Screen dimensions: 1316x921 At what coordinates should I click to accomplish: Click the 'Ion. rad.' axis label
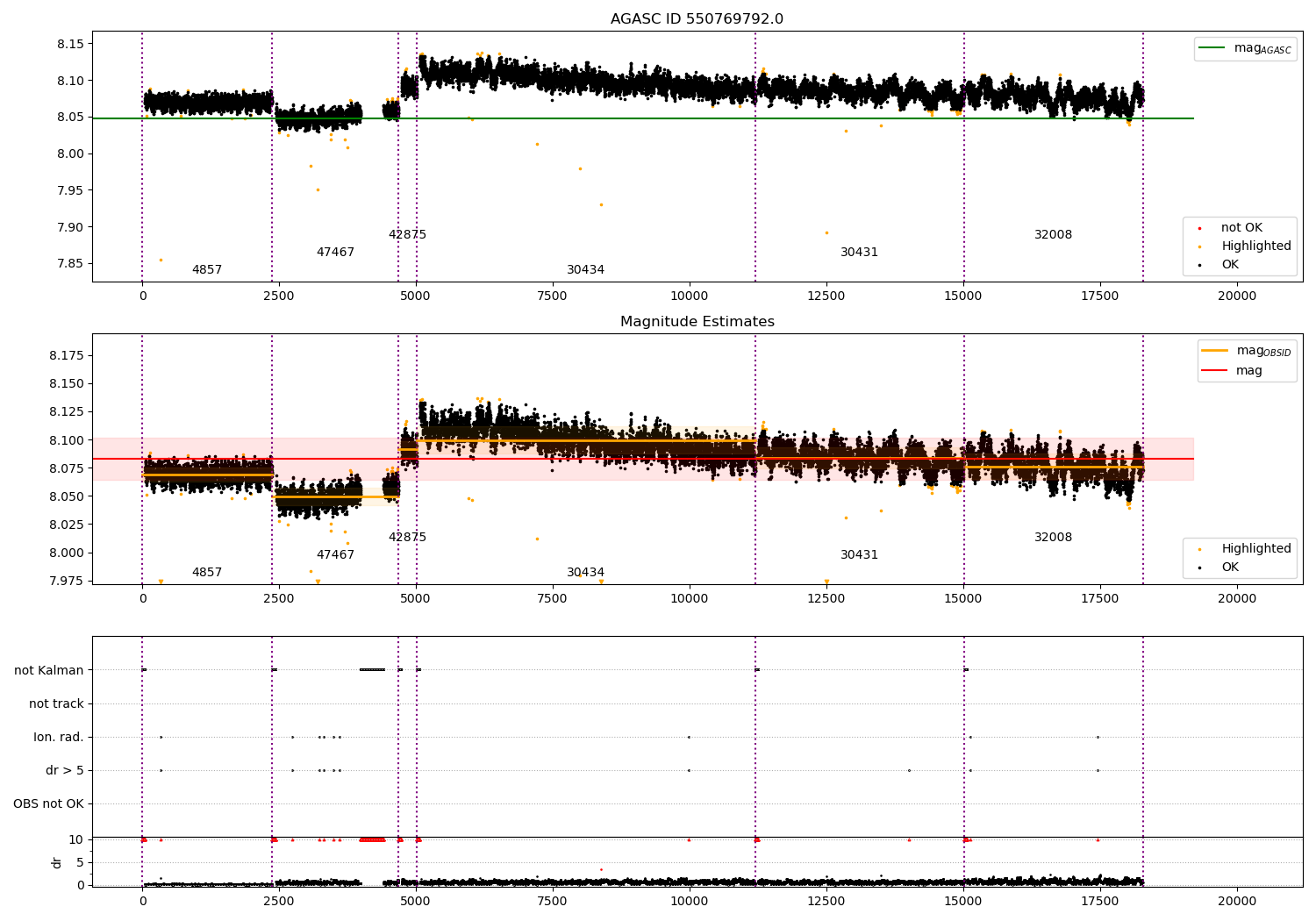59,738
